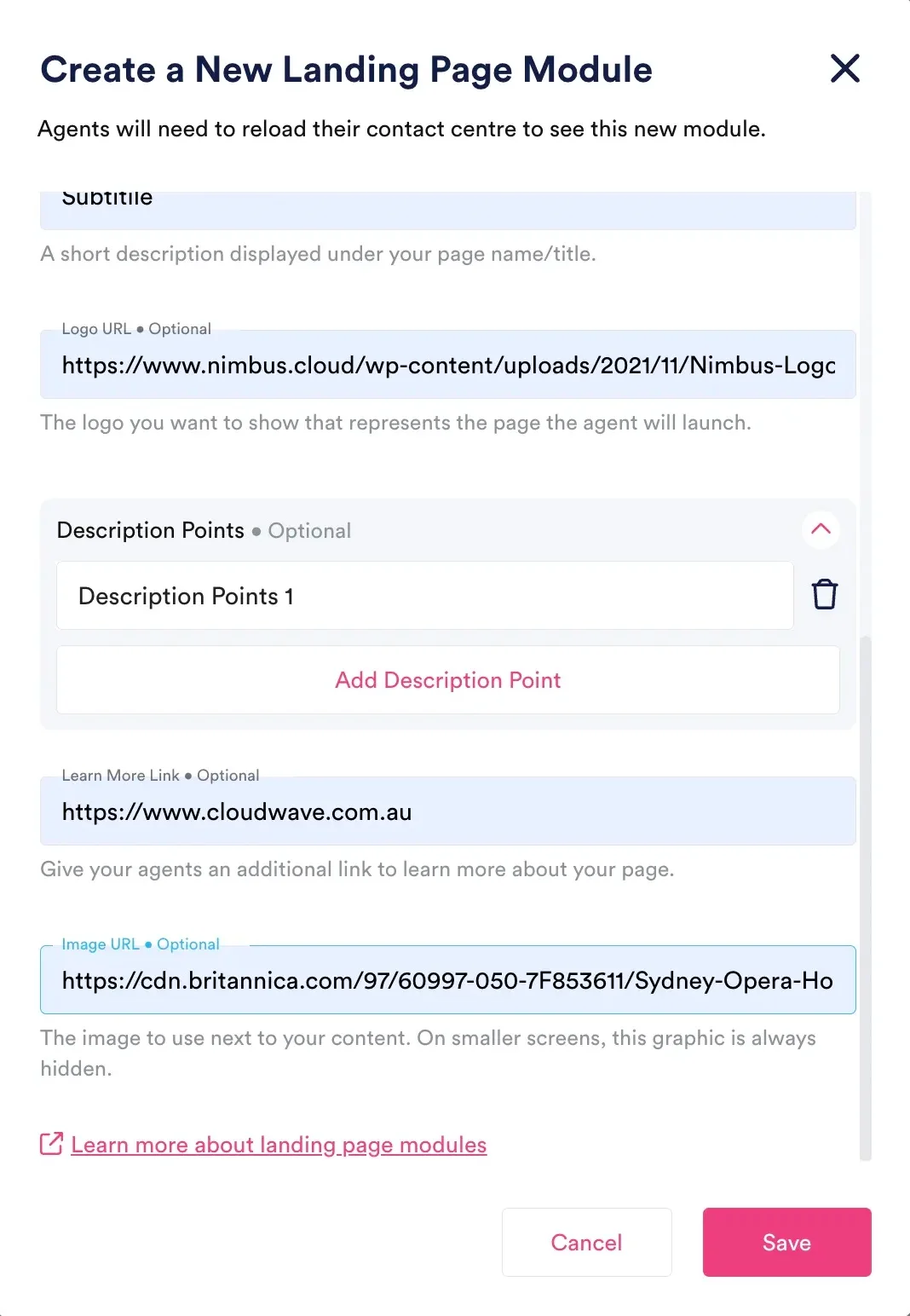Image resolution: width=910 pixels, height=1316 pixels.
Task: Cancel creating the landing page module
Action: coord(586,1242)
